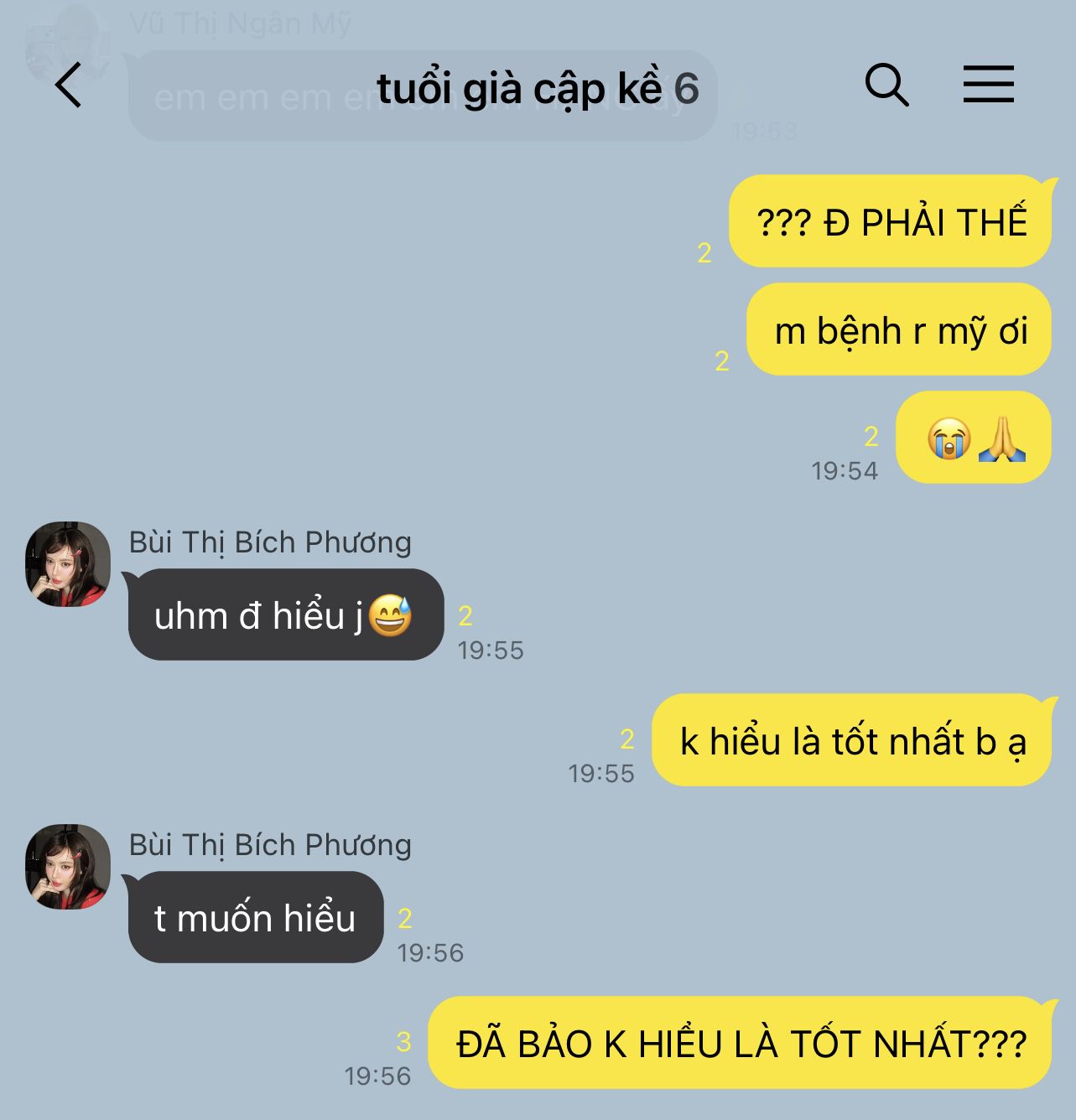The height and width of the screenshot is (1120, 1076).
Task: Select the m bệnh r mỹ ơi message
Action: coord(899,329)
